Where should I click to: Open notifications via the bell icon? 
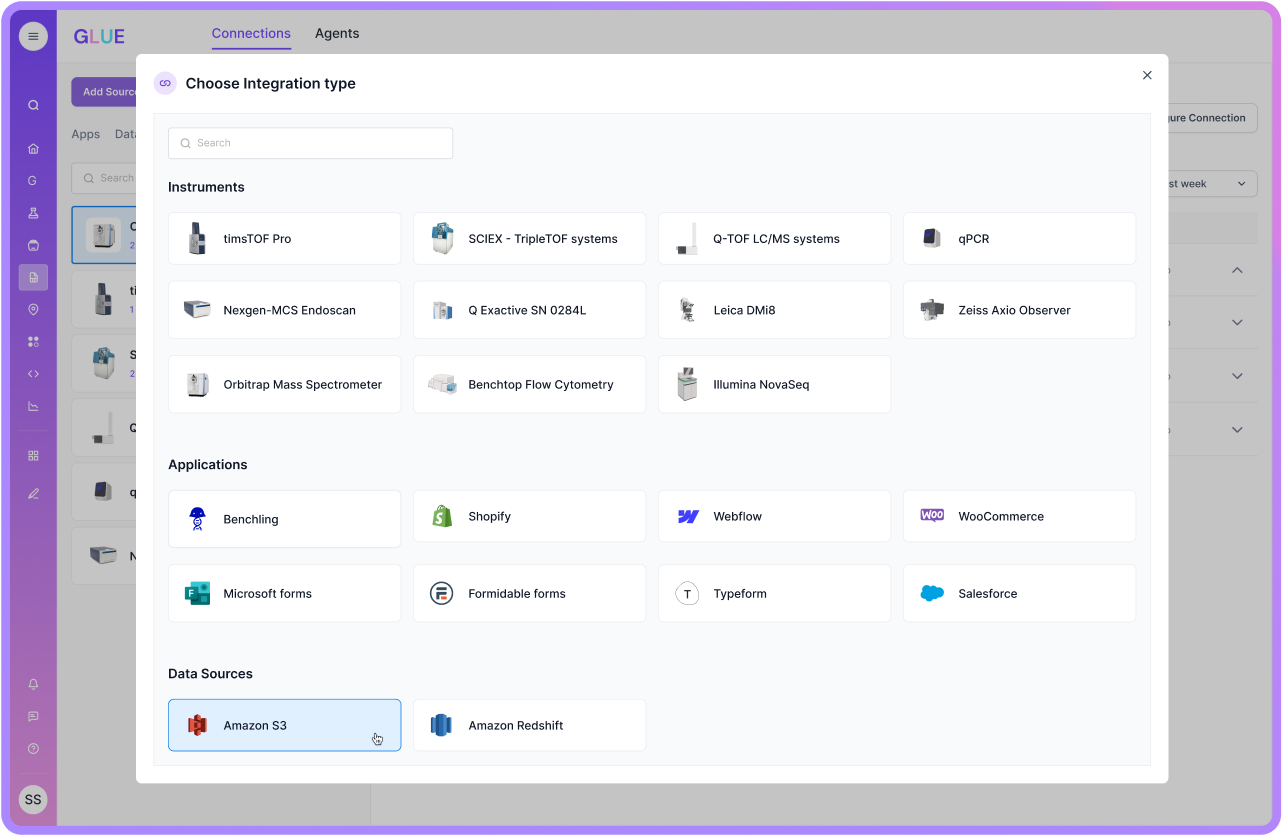coord(33,684)
